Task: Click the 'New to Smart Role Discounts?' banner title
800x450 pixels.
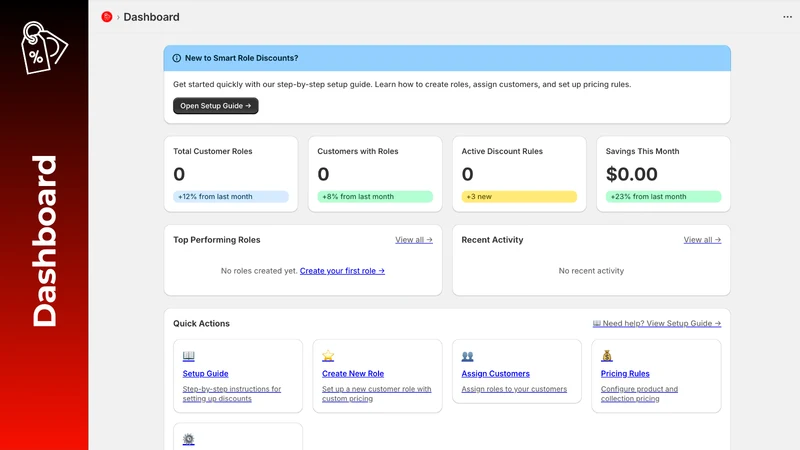Action: click(x=241, y=58)
